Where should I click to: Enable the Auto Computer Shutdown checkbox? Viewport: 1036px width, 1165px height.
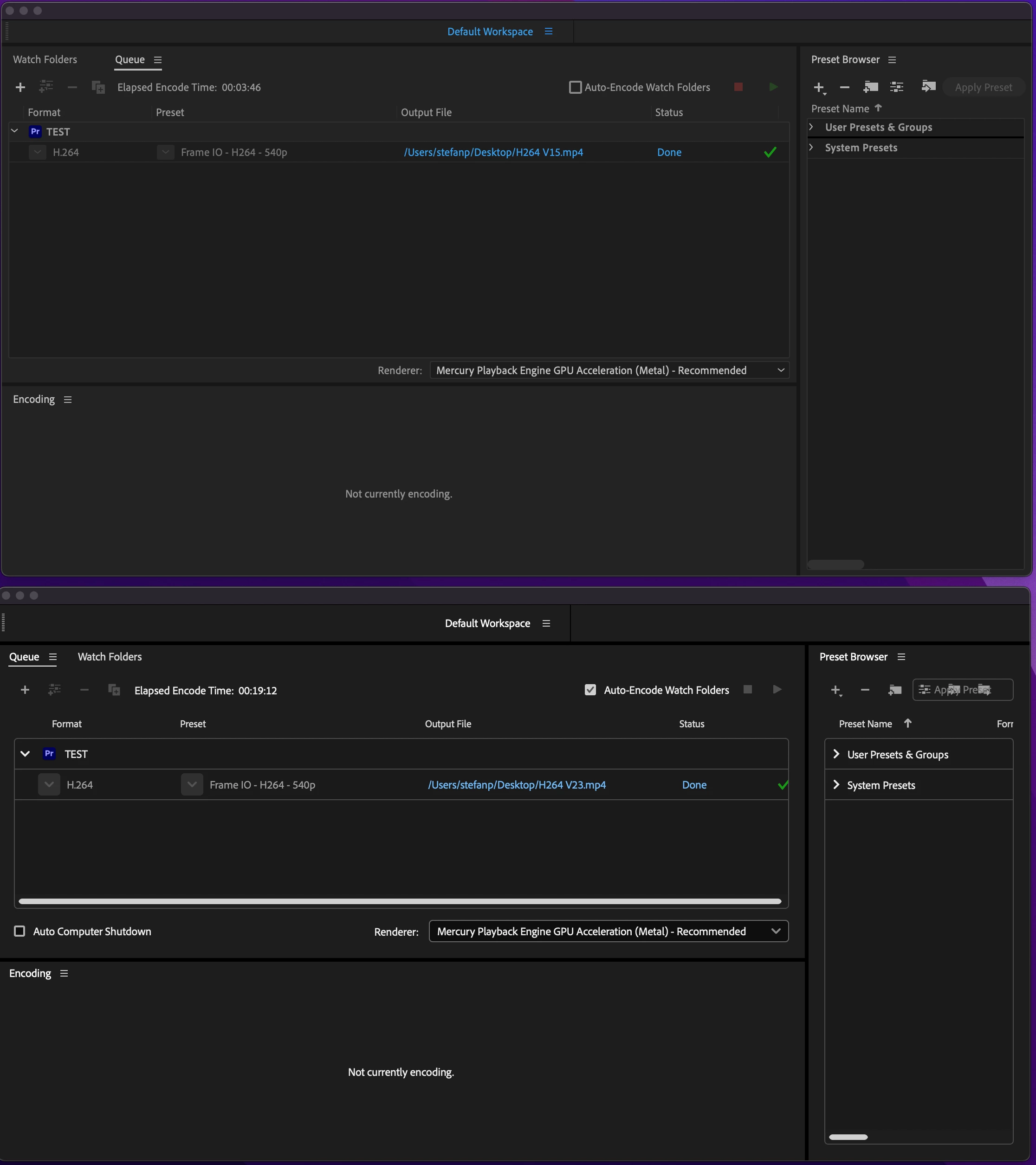(20, 932)
